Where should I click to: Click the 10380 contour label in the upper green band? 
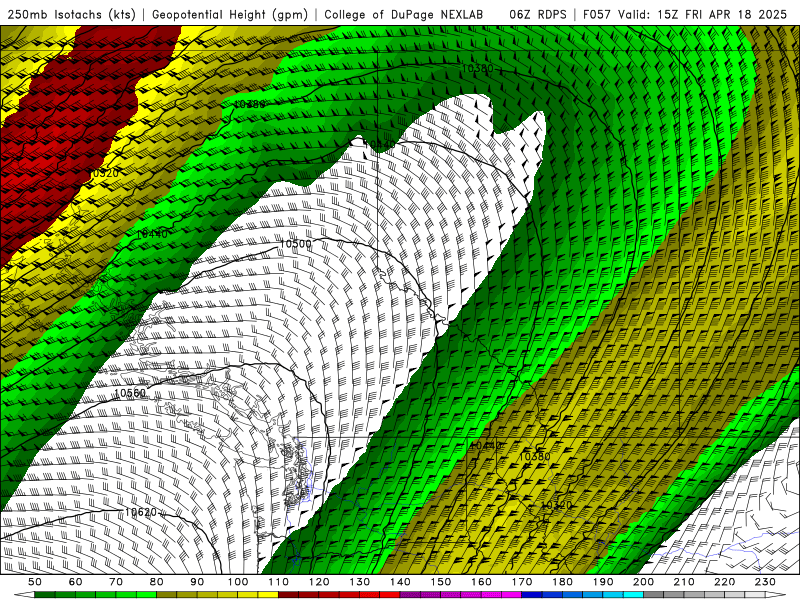click(x=478, y=68)
